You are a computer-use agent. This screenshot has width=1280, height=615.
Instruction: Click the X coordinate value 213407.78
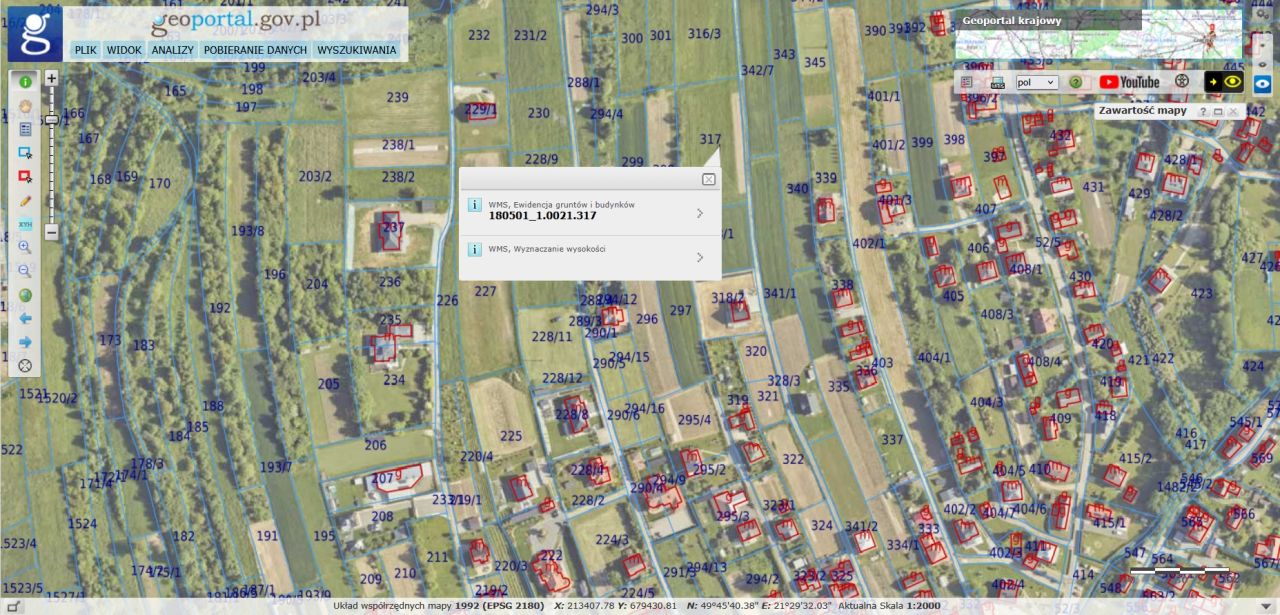click(x=589, y=606)
